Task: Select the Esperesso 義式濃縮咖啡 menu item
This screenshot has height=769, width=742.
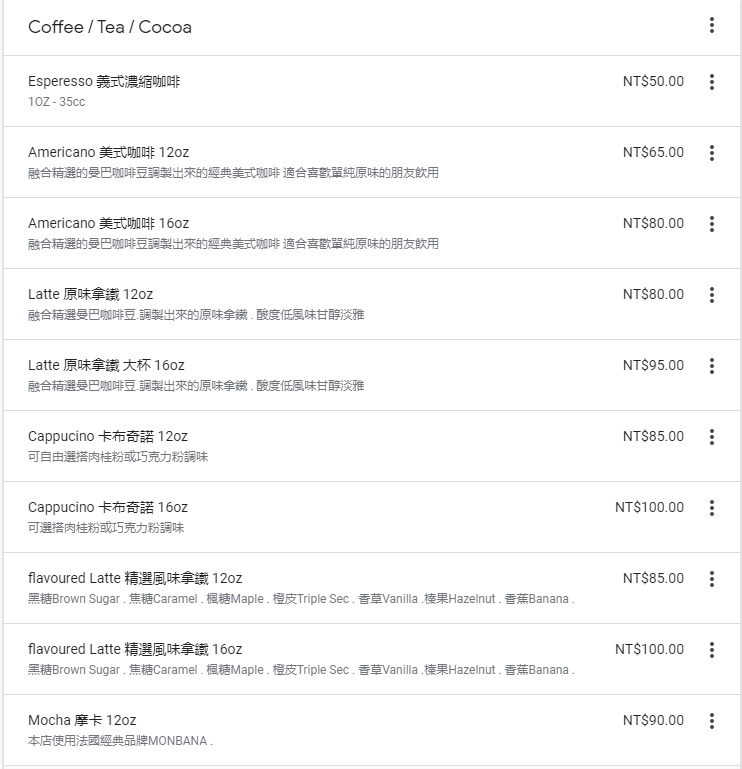Action: point(104,81)
